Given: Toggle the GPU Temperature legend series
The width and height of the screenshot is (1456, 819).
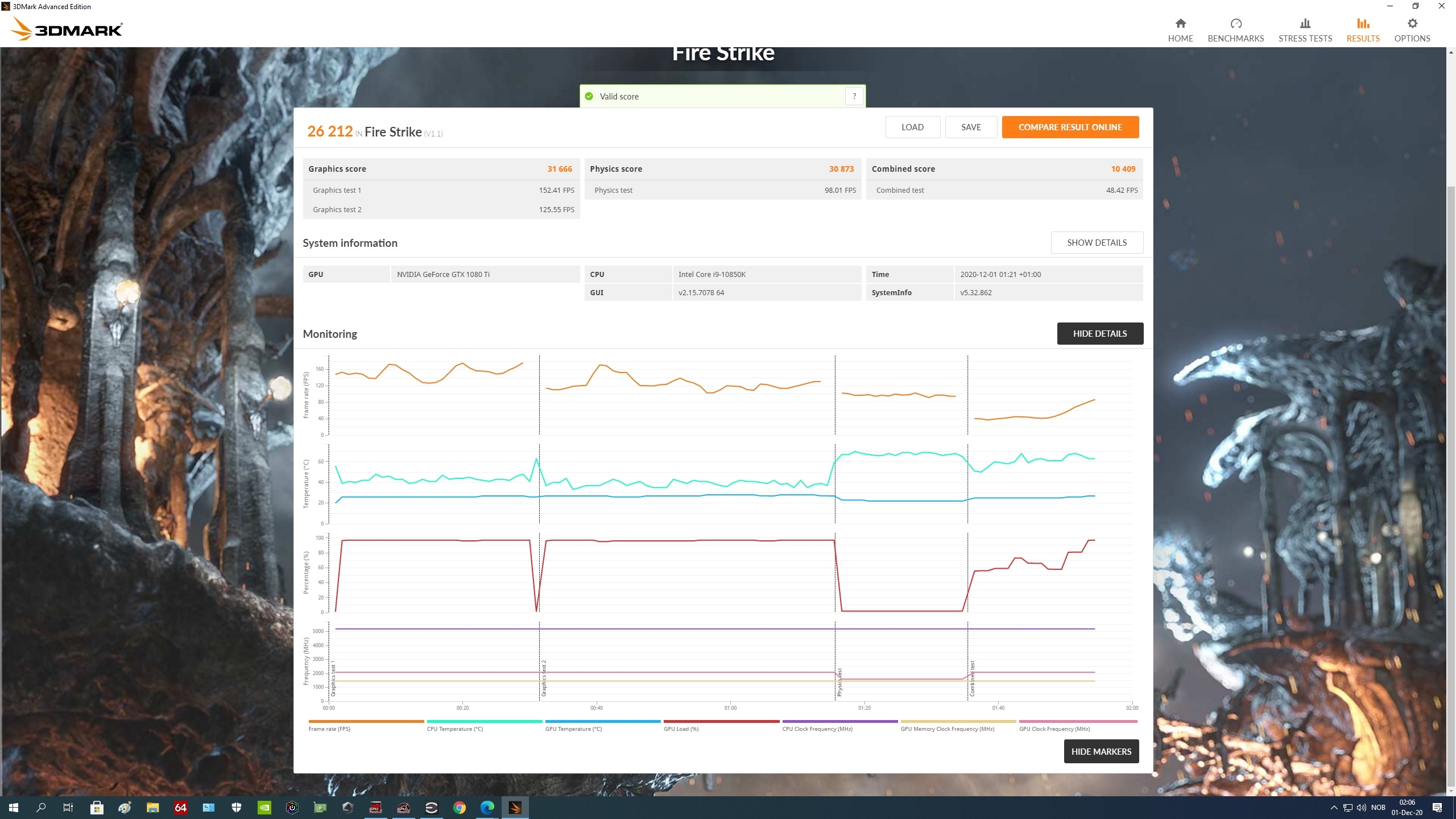Looking at the screenshot, I should [602, 725].
